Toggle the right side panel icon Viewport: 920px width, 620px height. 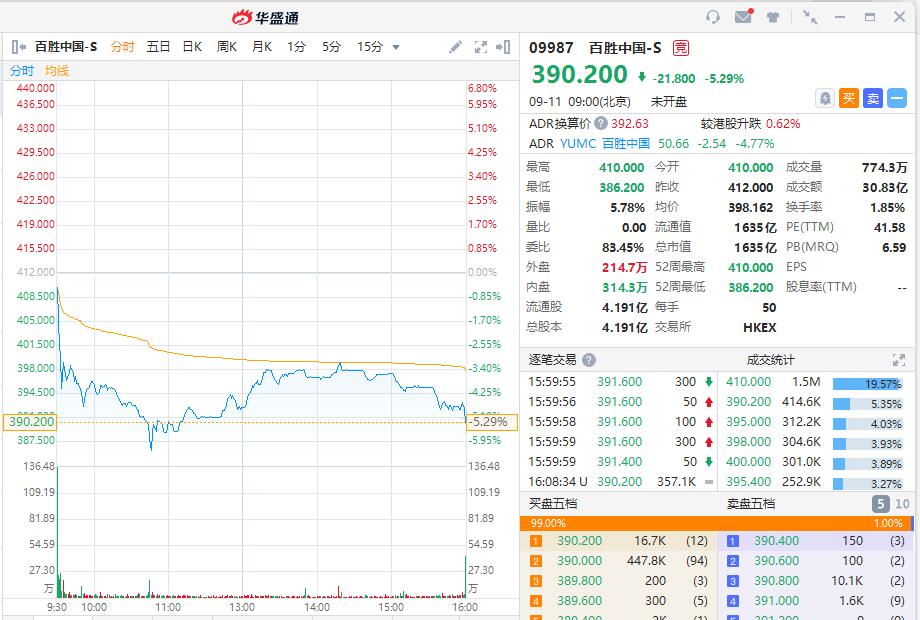(x=506, y=47)
